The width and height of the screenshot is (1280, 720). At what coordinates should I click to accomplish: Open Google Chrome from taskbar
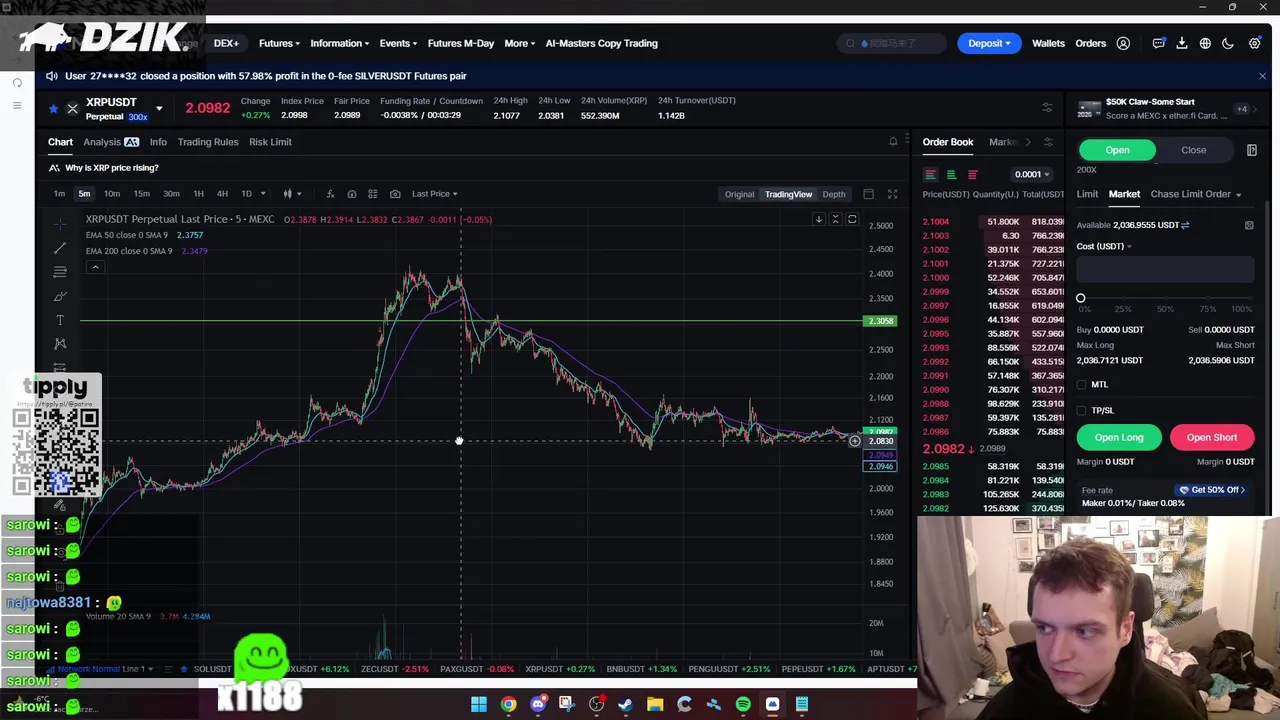click(x=508, y=704)
